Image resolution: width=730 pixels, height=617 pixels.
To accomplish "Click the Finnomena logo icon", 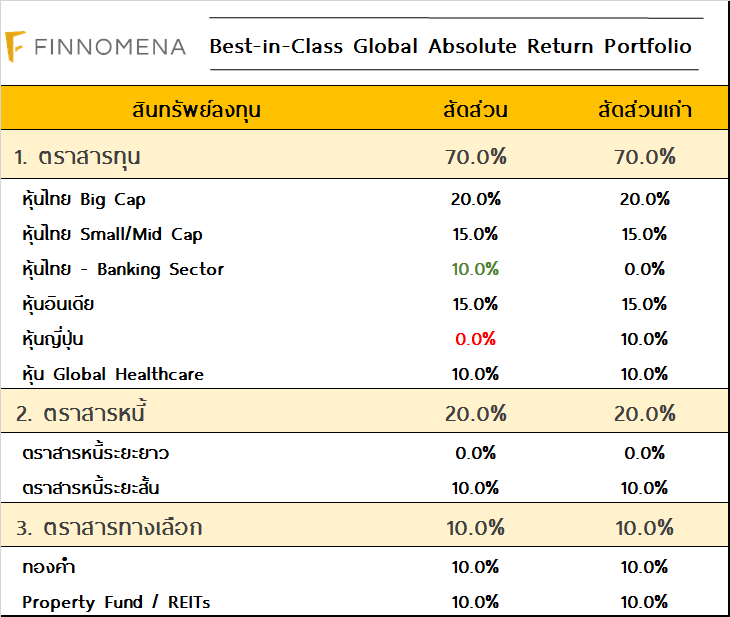I will point(17,46).
